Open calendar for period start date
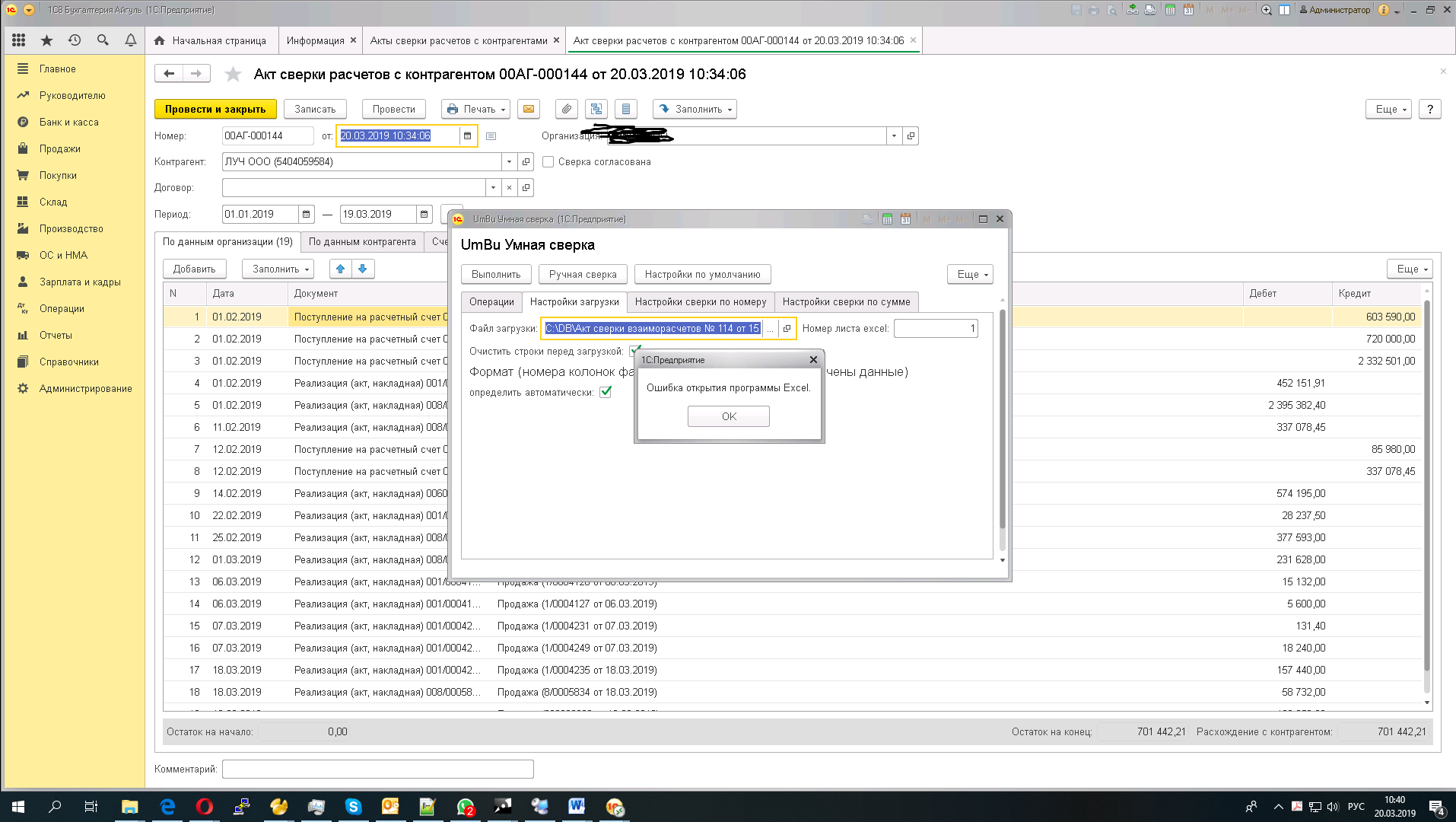1456x822 pixels. 306,214
